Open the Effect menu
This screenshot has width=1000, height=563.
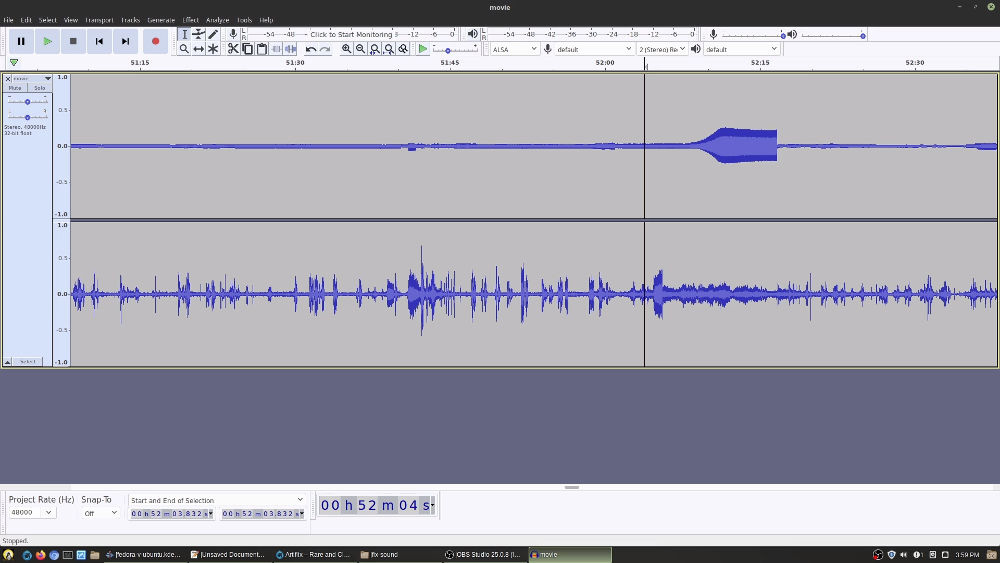click(x=190, y=20)
